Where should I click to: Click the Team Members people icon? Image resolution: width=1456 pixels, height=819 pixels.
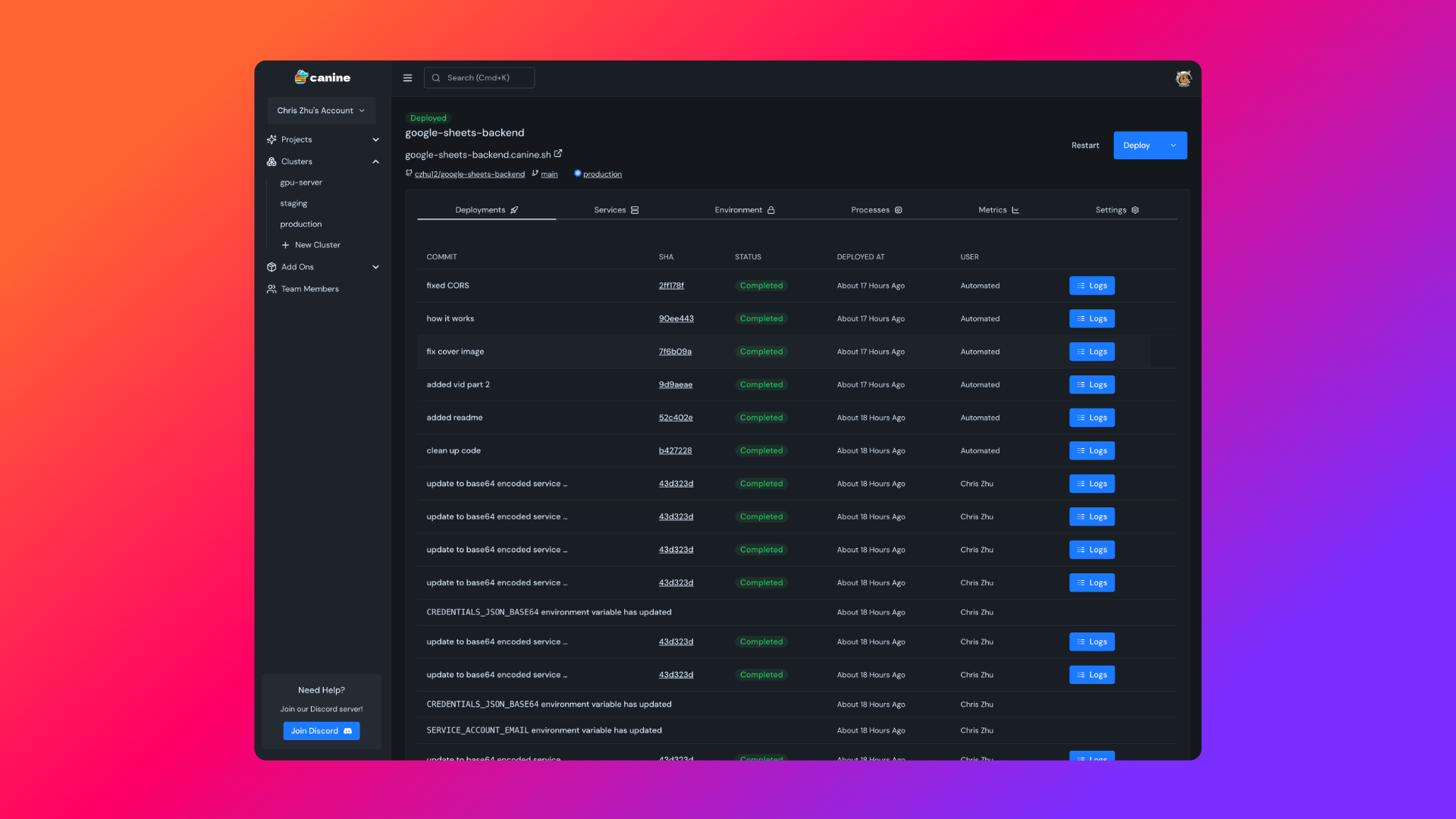[x=271, y=289]
